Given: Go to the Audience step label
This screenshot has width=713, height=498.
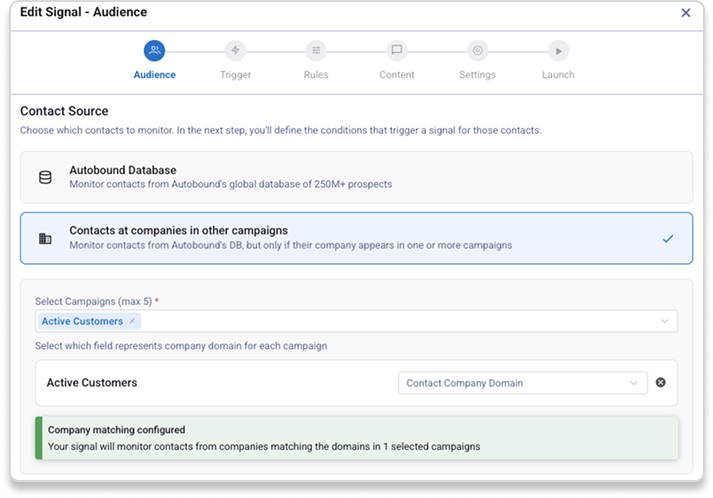Looking at the screenshot, I should [x=155, y=75].
